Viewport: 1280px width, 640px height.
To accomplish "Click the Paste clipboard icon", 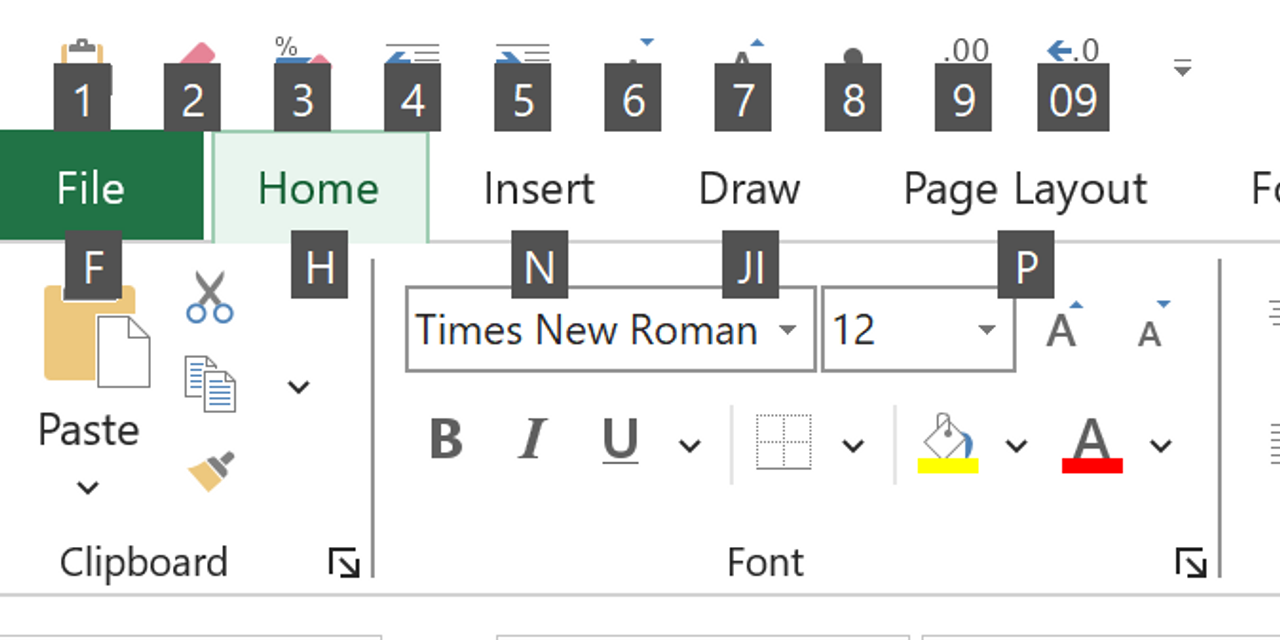I will [x=96, y=340].
